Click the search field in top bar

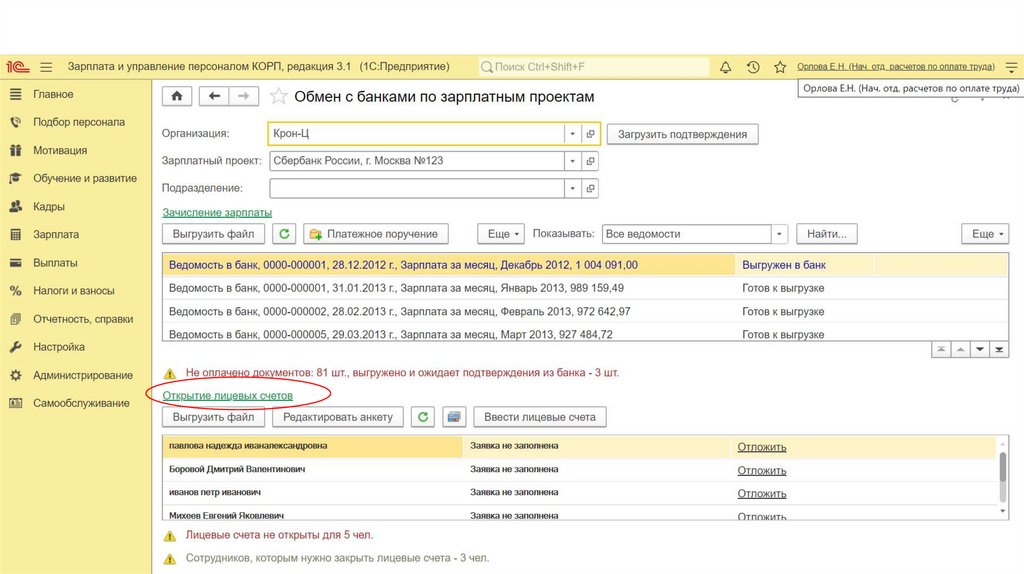click(x=594, y=67)
